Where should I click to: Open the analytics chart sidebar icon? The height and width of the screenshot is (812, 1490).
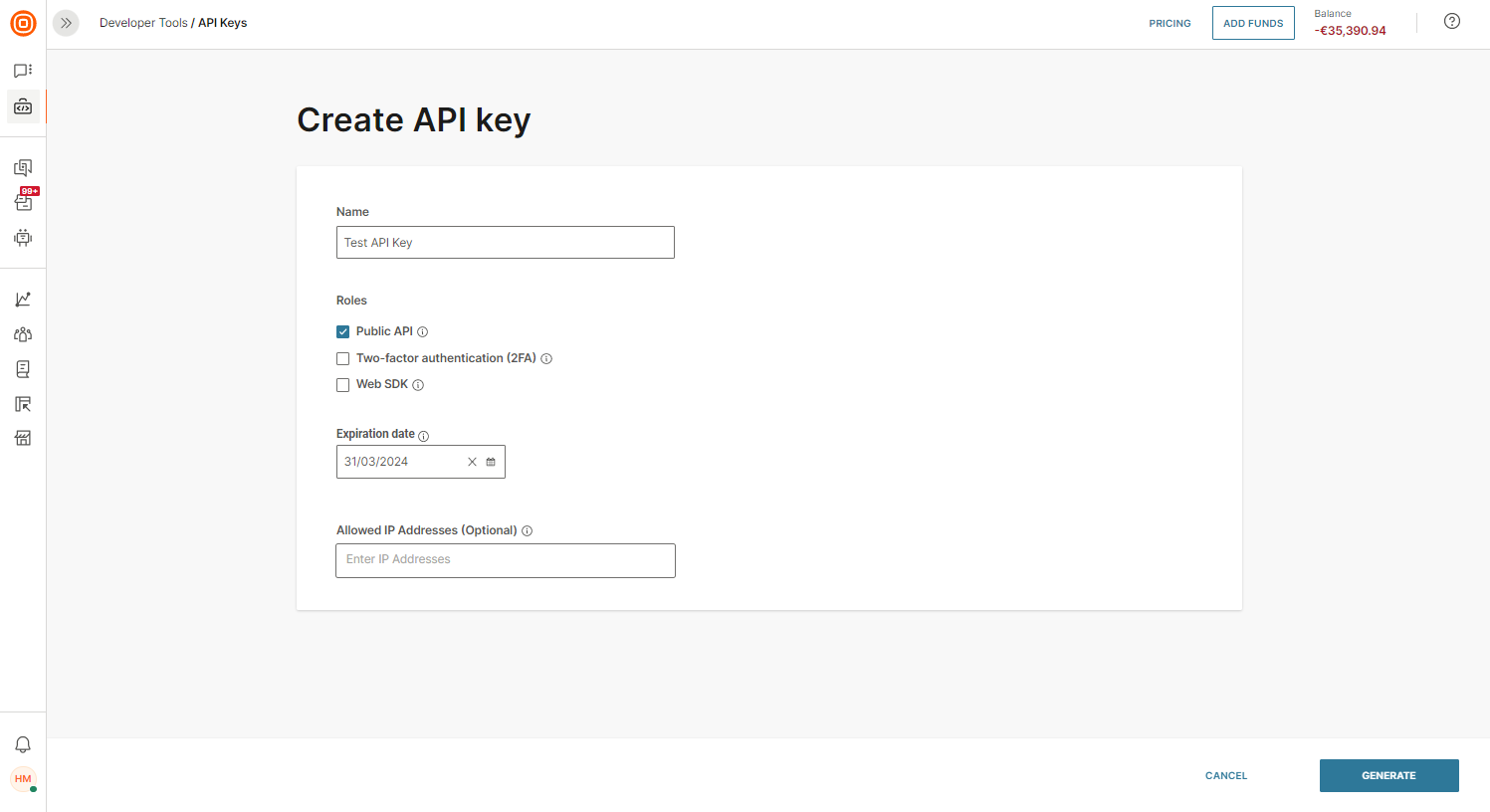tap(23, 300)
